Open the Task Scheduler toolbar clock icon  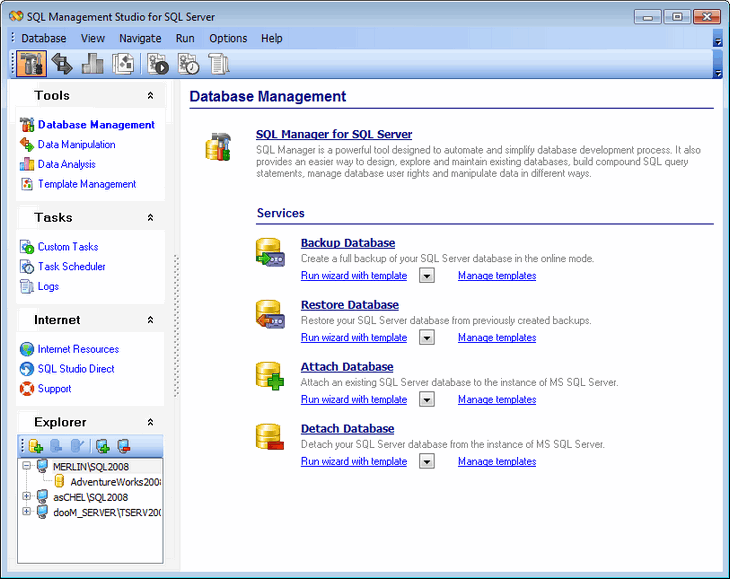click(x=189, y=64)
